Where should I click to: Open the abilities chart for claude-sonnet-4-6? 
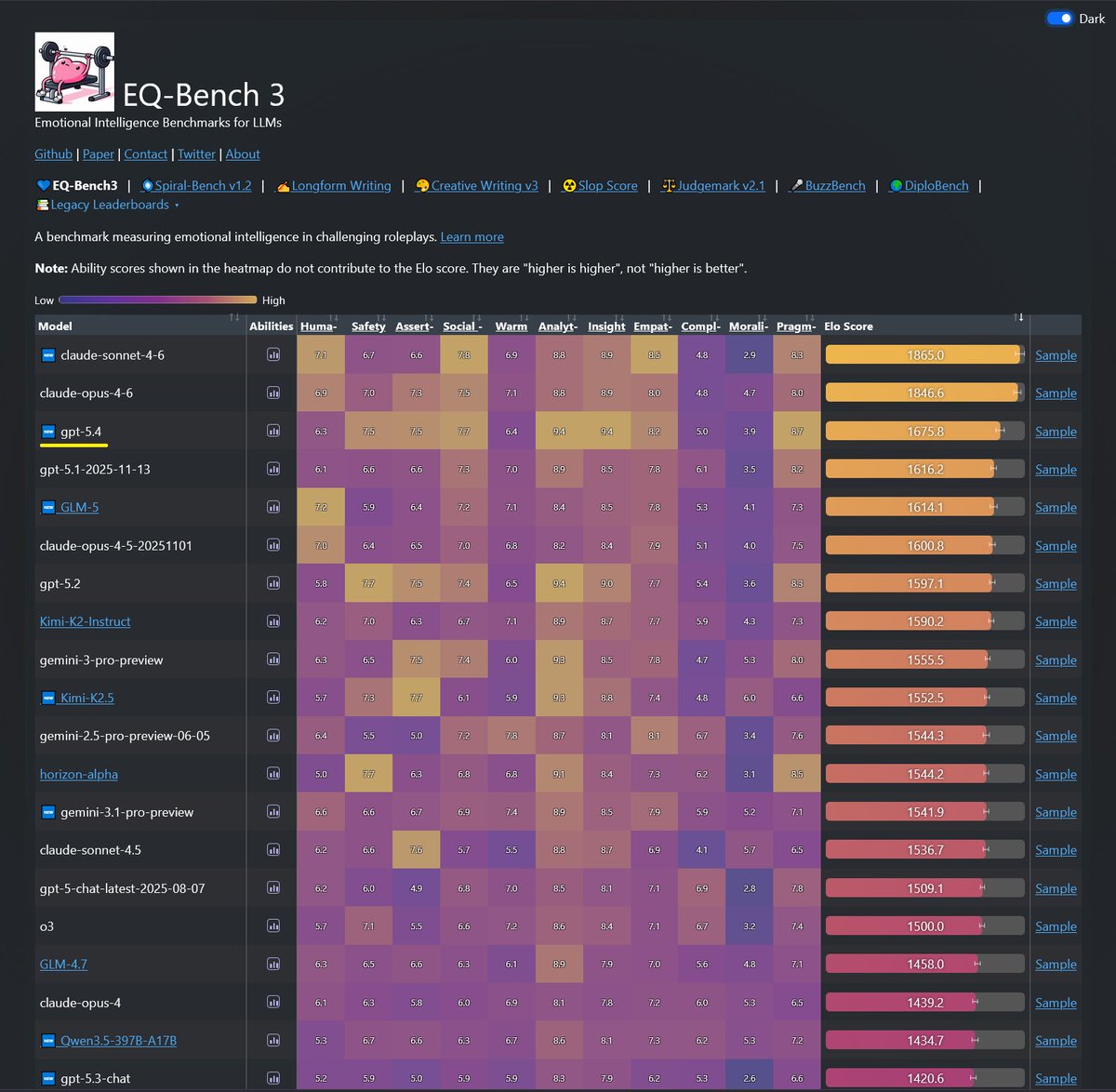click(272, 354)
